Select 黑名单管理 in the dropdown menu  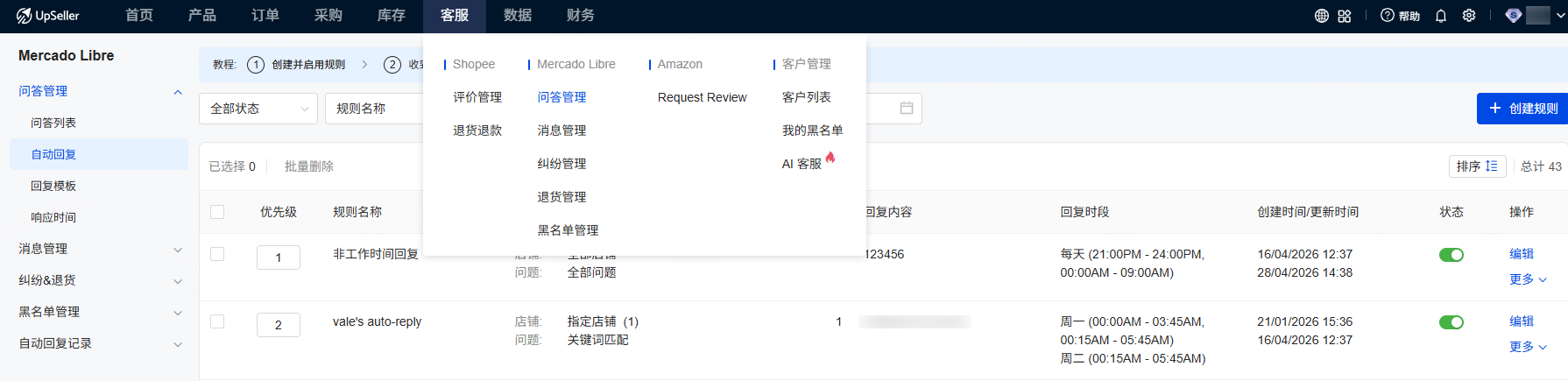click(x=568, y=230)
